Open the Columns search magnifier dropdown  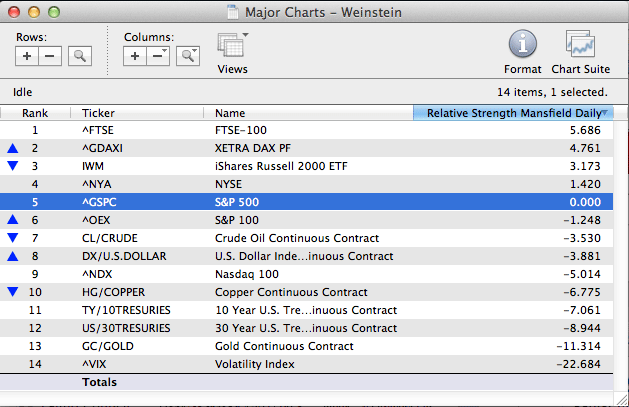click(188, 56)
